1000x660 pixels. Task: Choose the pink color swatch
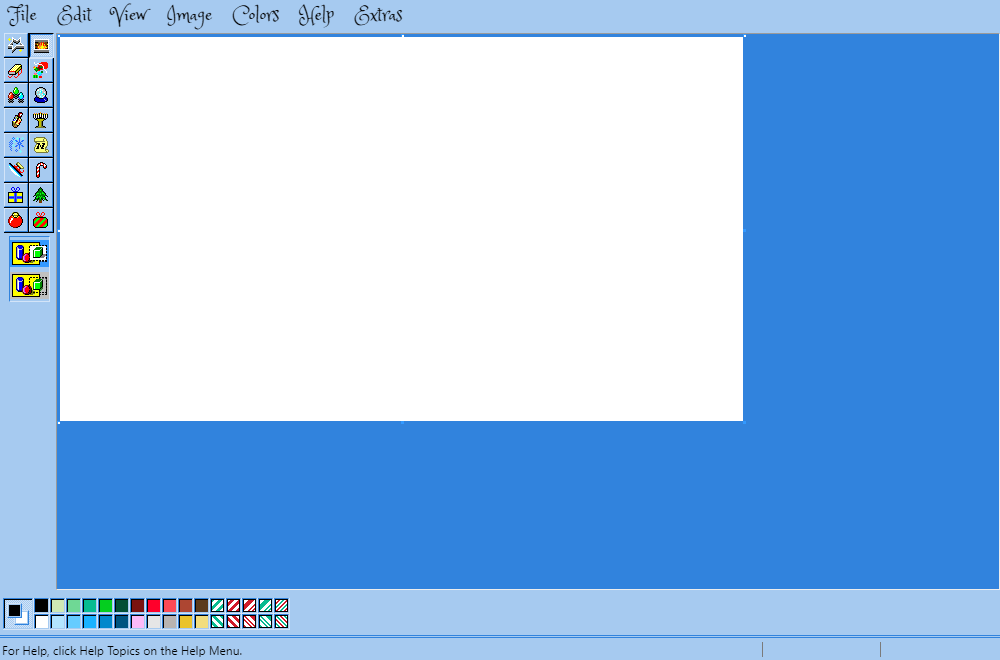[137, 622]
